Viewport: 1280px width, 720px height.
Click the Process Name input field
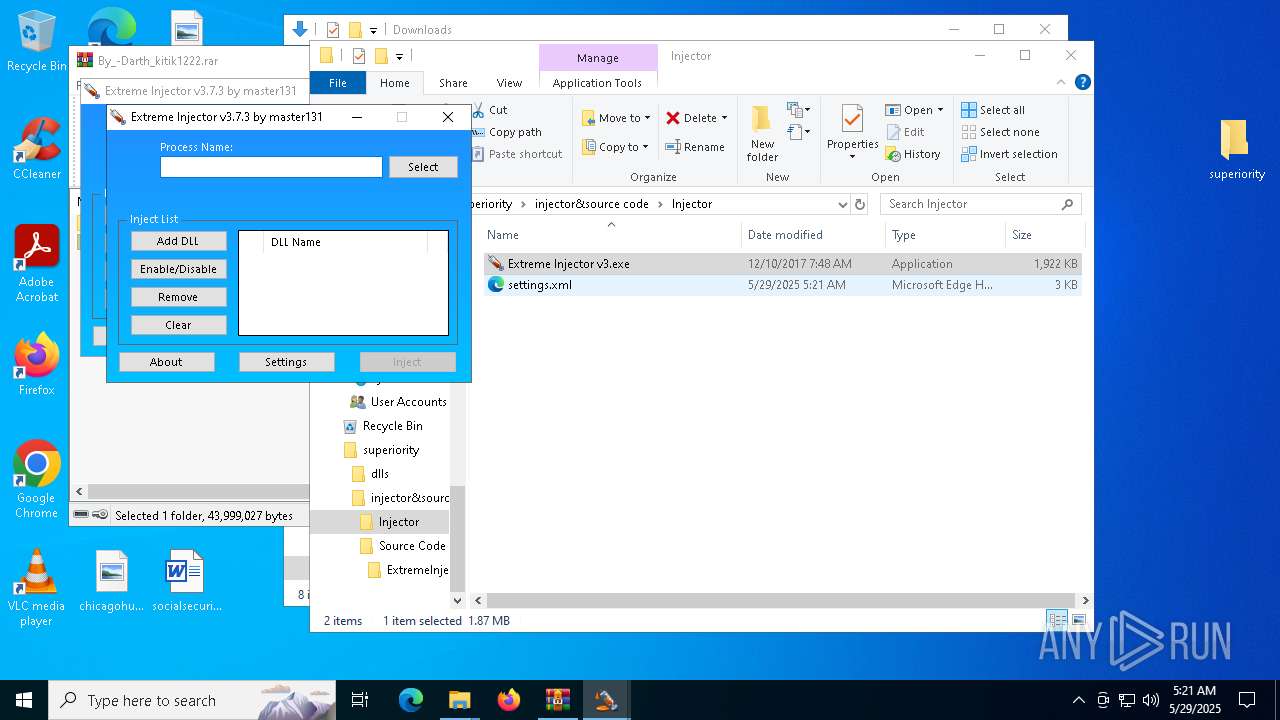(271, 167)
